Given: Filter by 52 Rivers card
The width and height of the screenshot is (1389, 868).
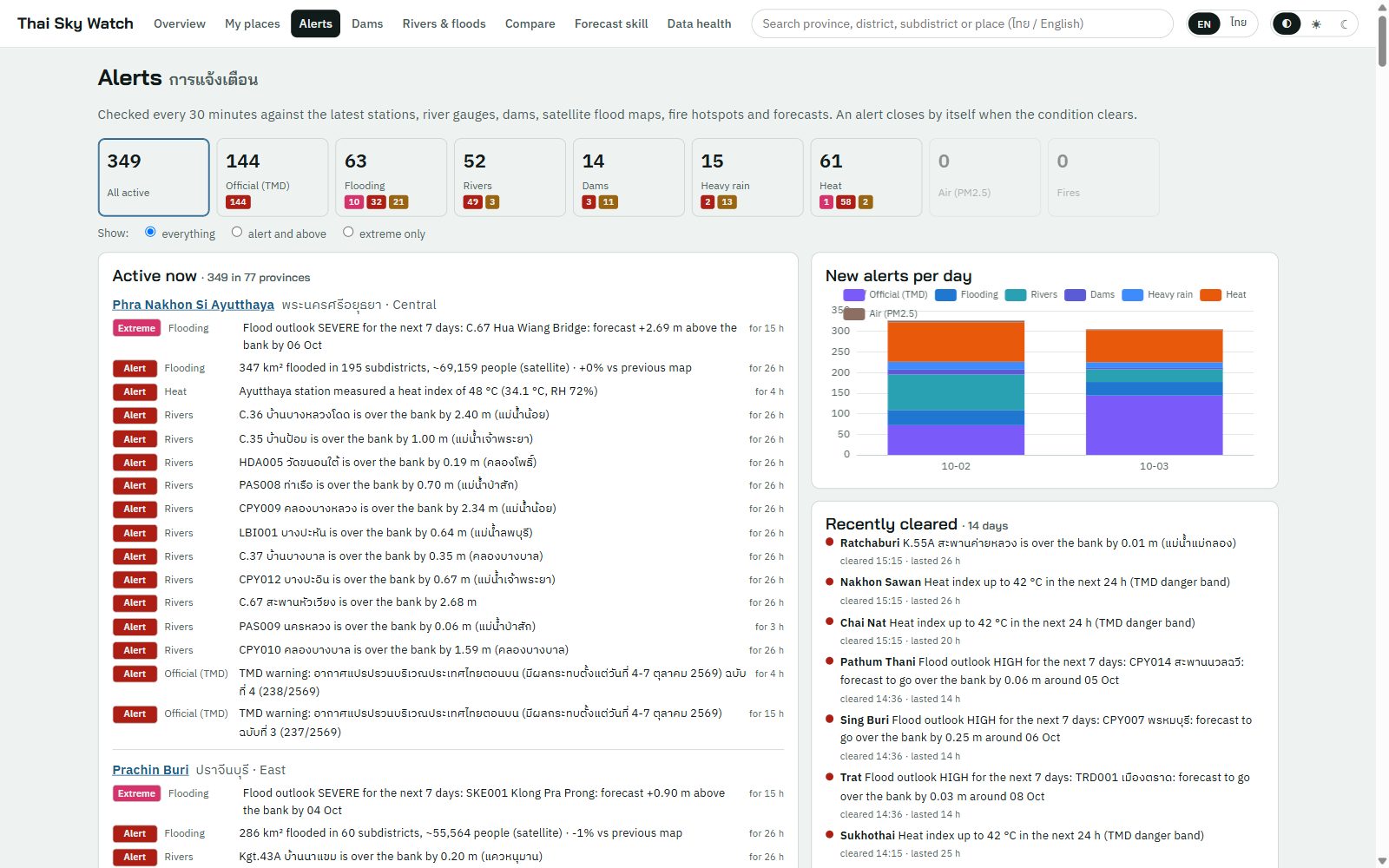Looking at the screenshot, I should pos(510,177).
